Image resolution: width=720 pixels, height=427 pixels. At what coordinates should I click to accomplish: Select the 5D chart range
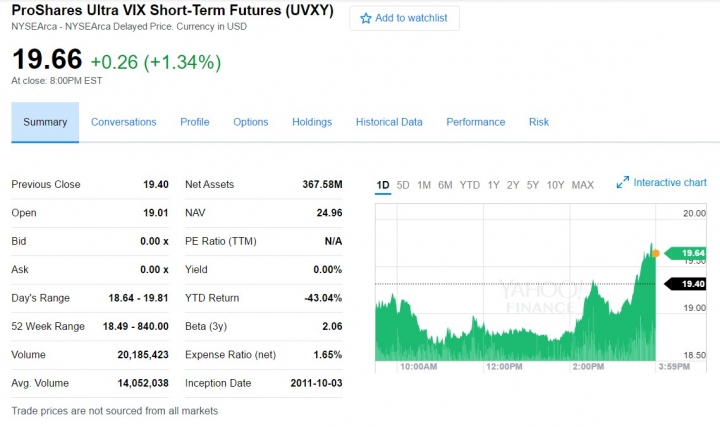coord(403,185)
